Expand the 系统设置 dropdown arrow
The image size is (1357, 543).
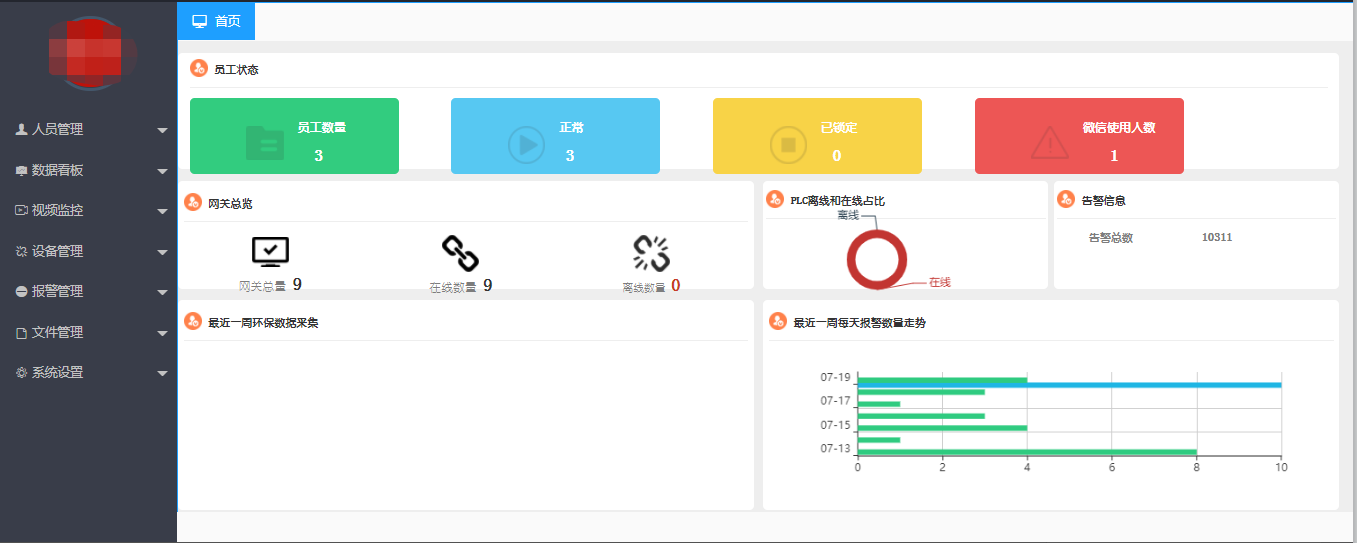click(x=162, y=373)
